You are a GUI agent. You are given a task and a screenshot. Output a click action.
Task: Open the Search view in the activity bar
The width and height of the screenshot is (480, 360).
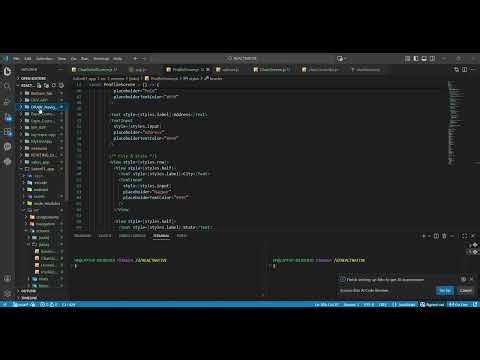click(x=7, y=86)
